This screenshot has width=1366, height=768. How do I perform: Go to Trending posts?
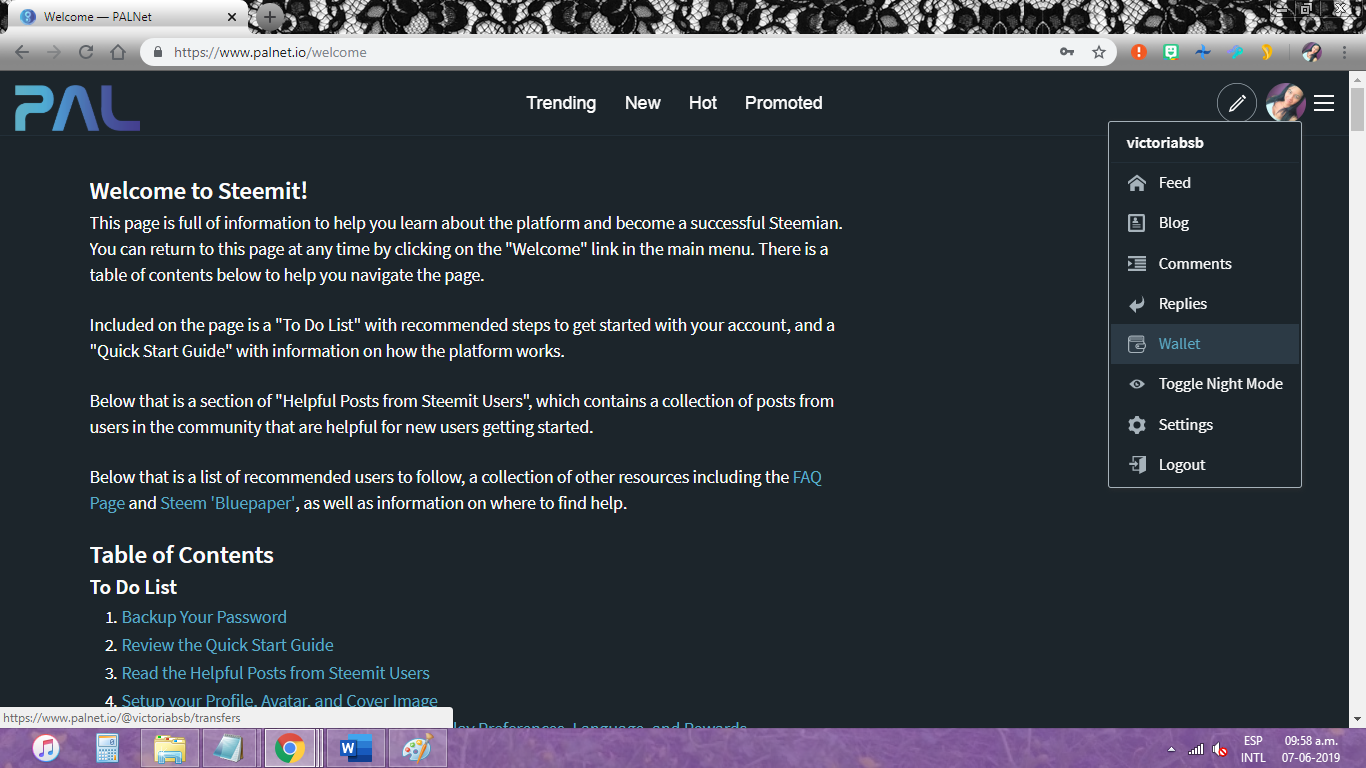pyautogui.click(x=561, y=103)
